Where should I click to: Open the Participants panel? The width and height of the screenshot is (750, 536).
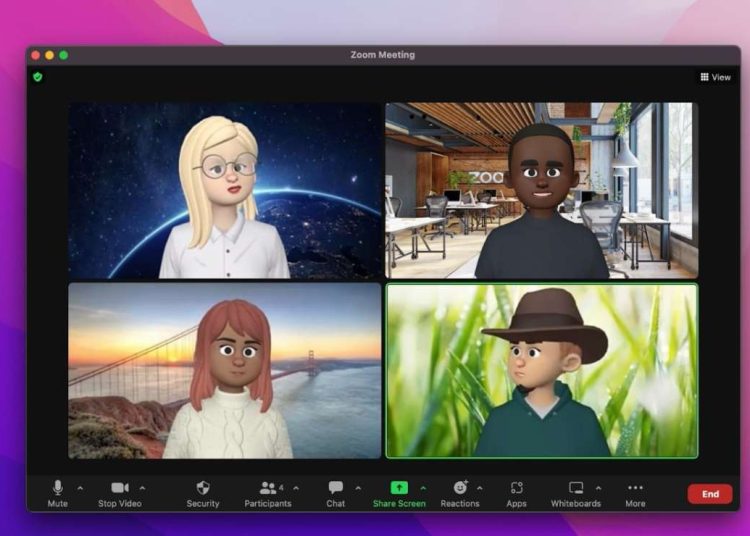coord(268,493)
